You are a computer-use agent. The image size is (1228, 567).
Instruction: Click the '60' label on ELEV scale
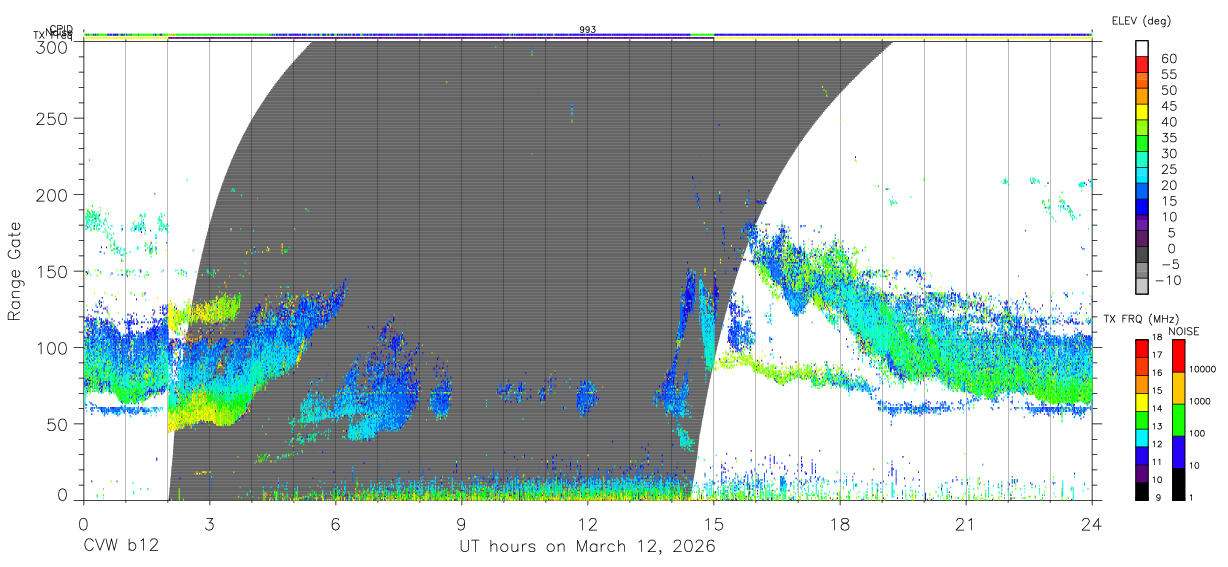(1168, 59)
